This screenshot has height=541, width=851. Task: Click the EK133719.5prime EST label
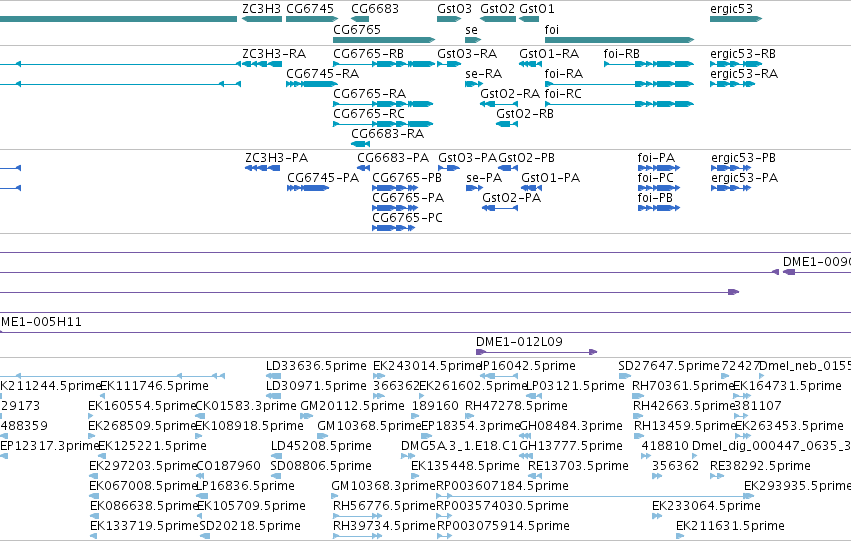pyautogui.click(x=144, y=526)
